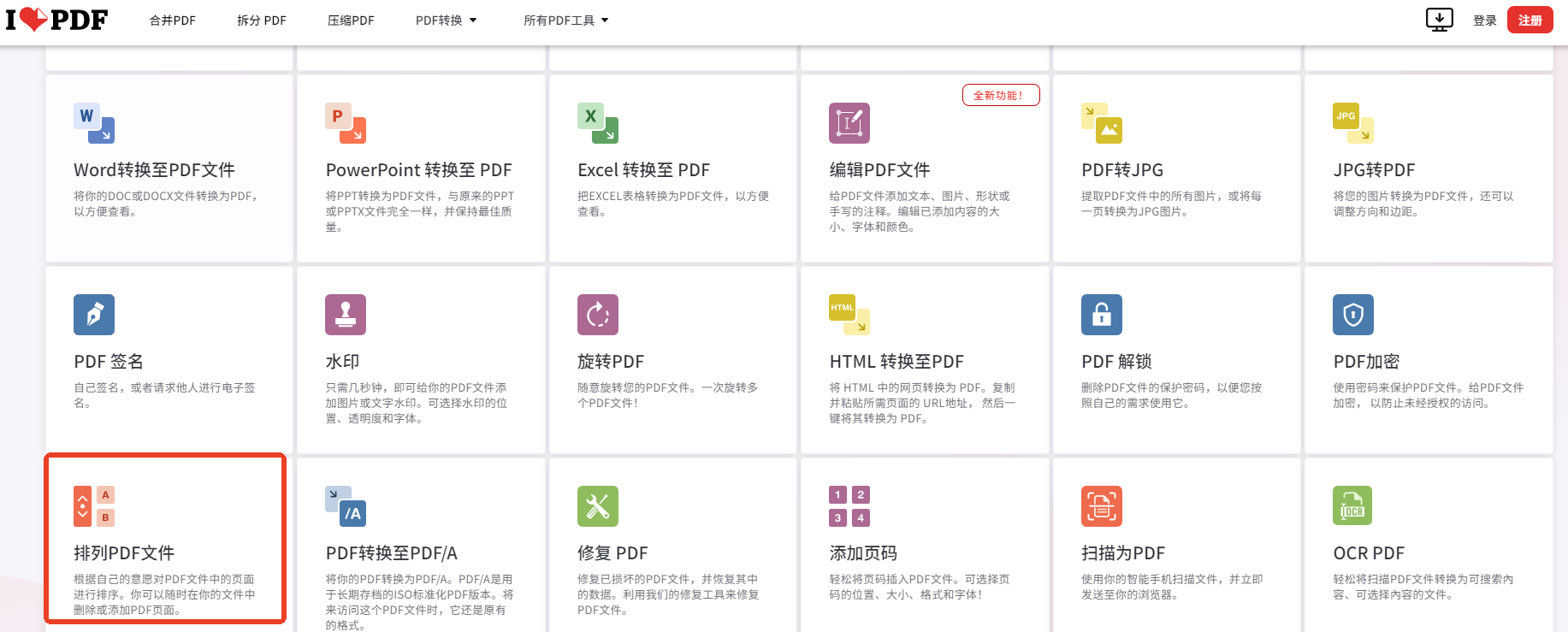The height and width of the screenshot is (632, 1568).
Task: Click the 登录 login link
Action: (x=1485, y=21)
